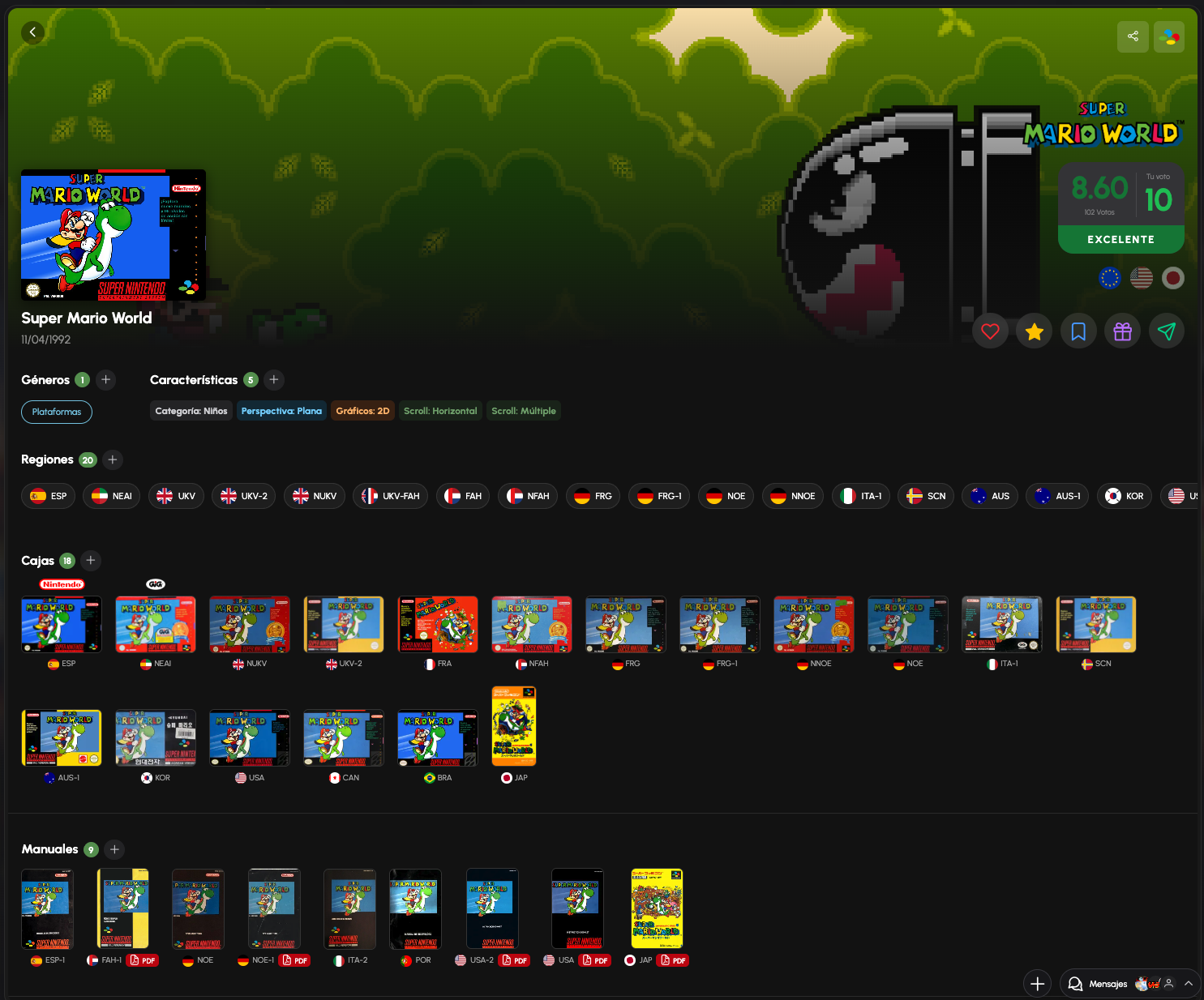Click the release date 11/04/1992
This screenshot has width=1204, height=1000.
46,340
